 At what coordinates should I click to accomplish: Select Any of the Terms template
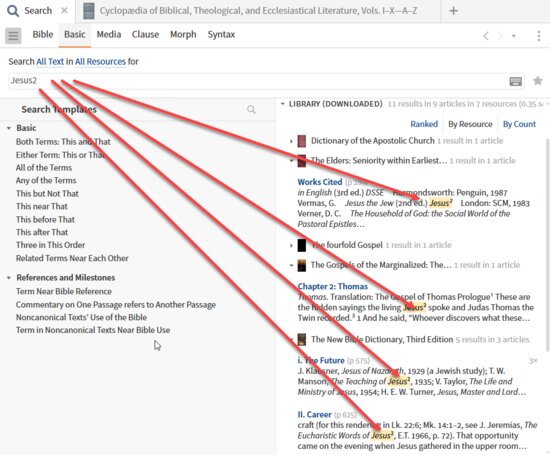46,180
